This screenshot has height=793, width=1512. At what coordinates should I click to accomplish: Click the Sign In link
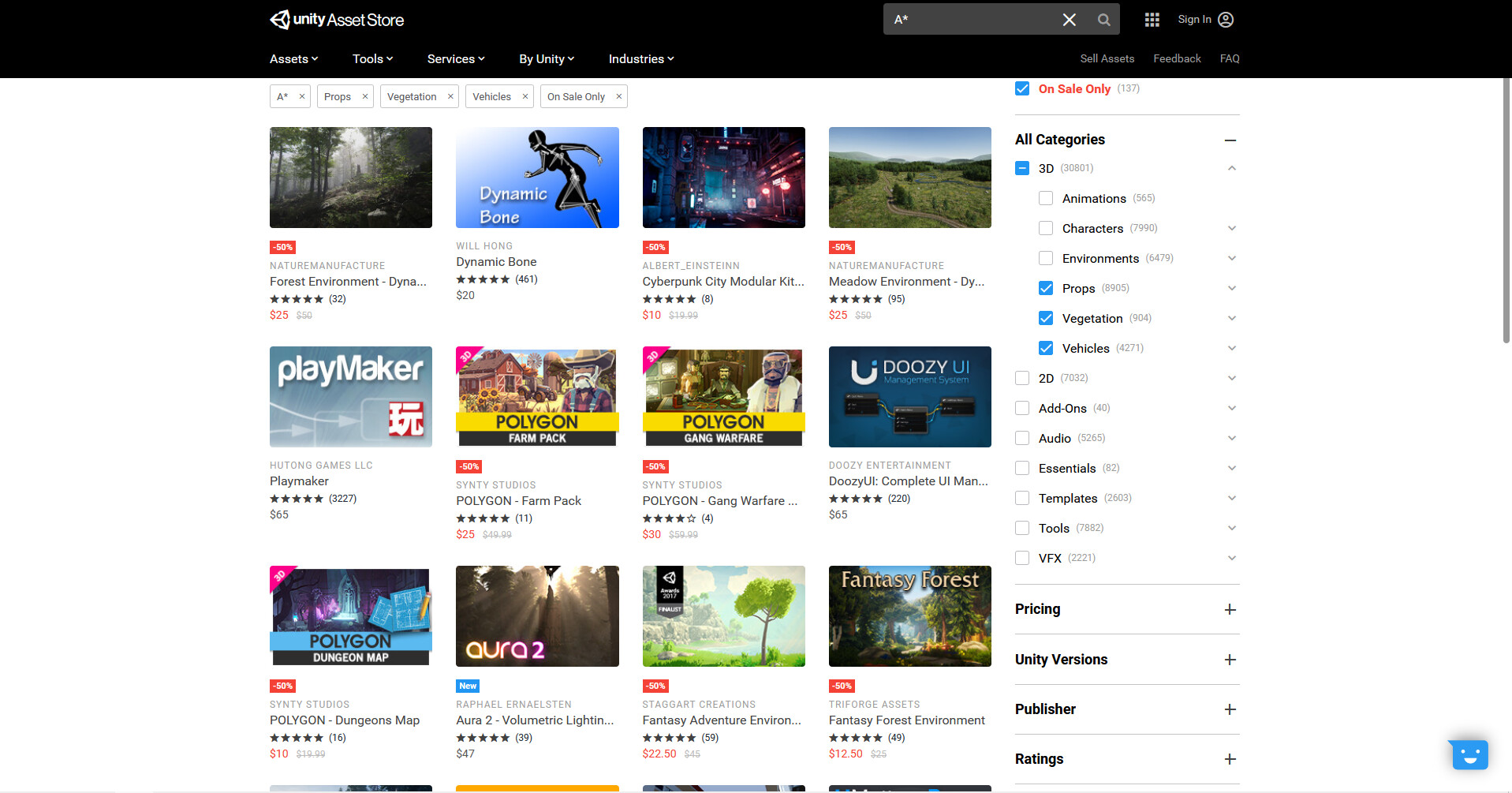point(1194,20)
